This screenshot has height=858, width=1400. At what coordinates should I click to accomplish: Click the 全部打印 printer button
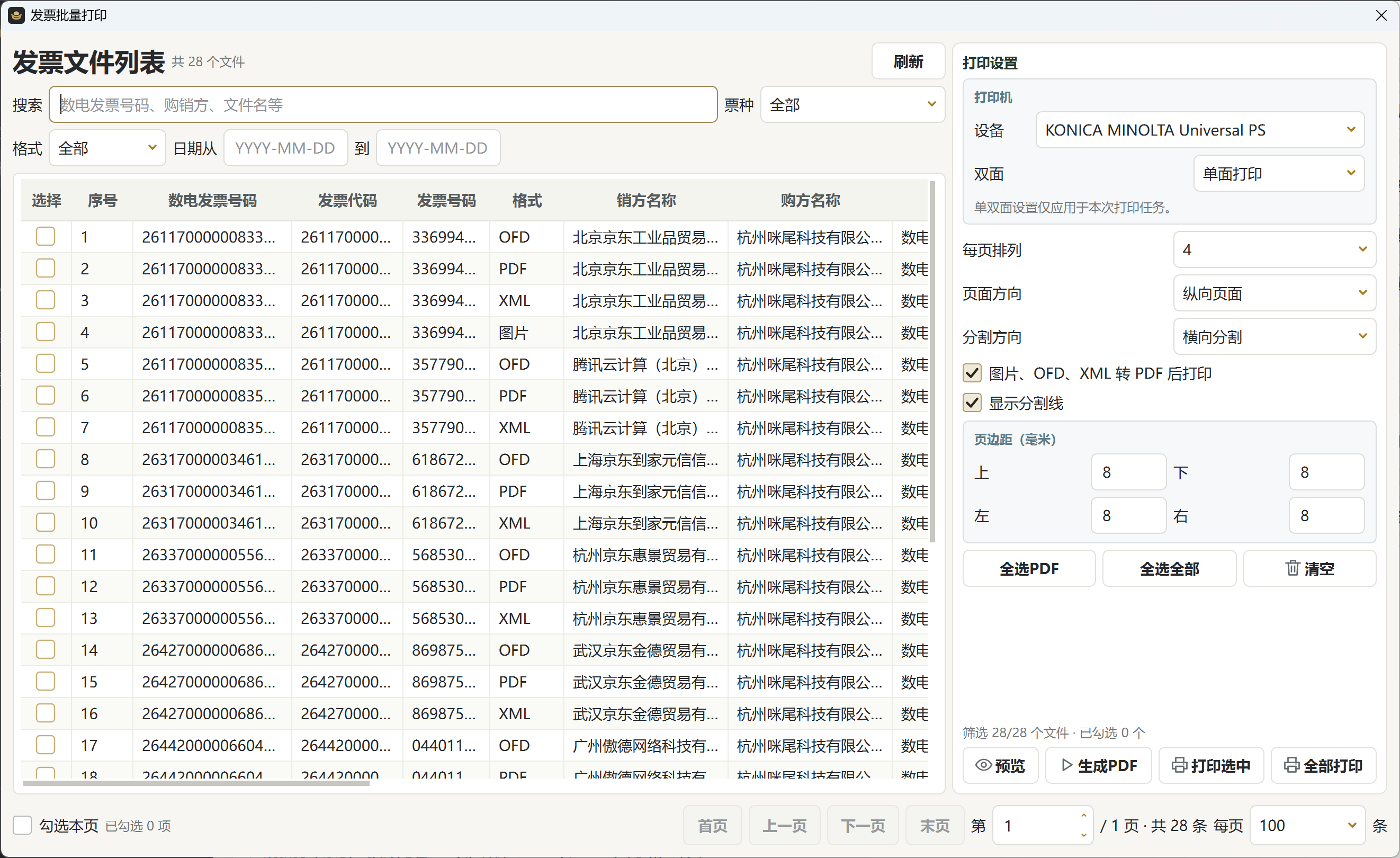point(1323,765)
